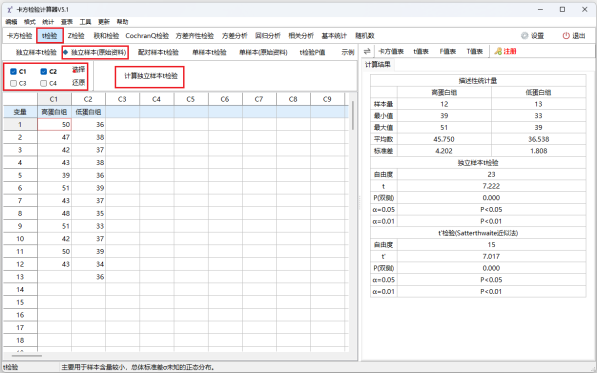Viewport: 597px width, 373px height.
Task: Open the 随机数 tab
Action: click(365, 36)
